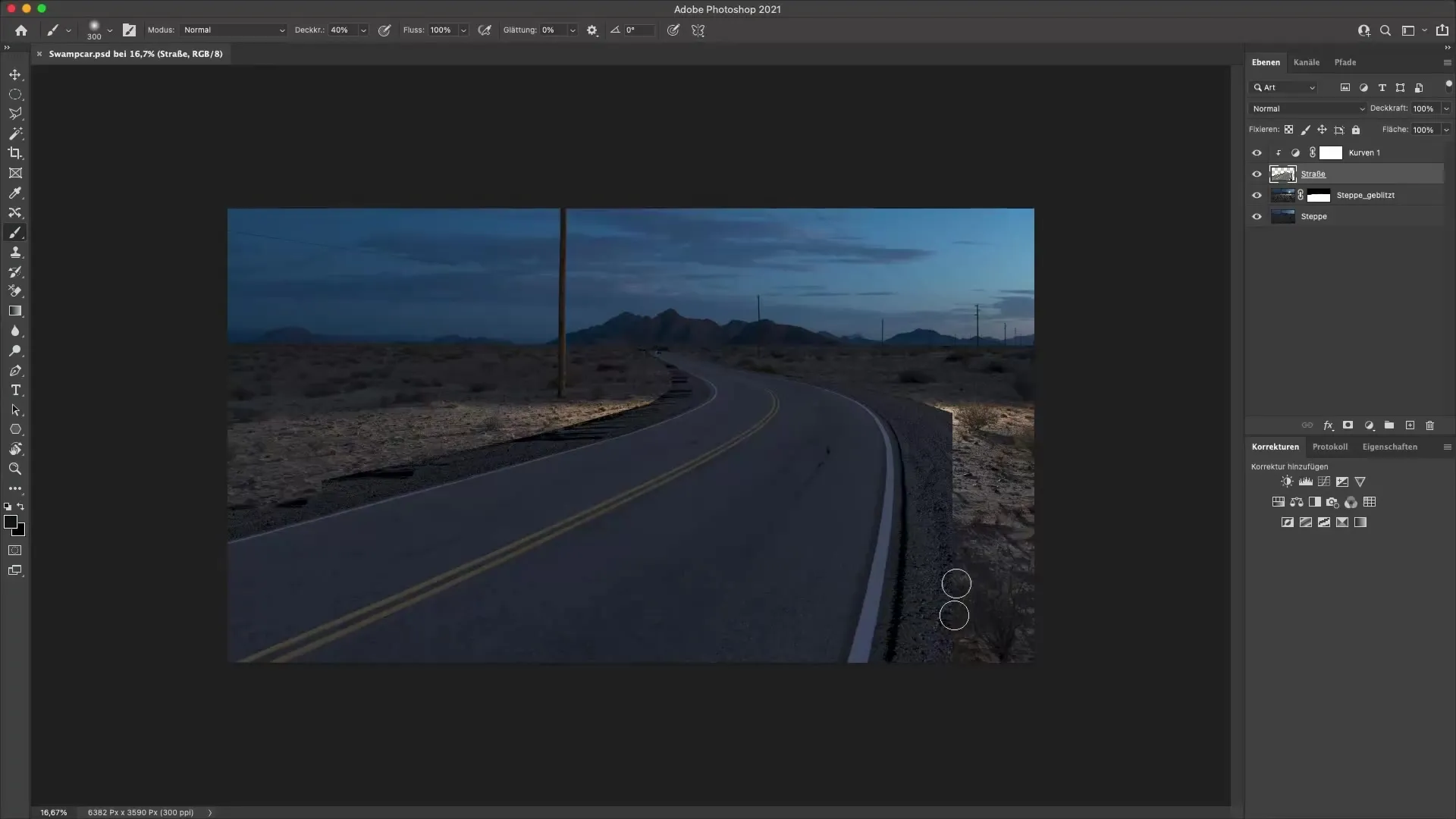Open the layer styles fx menu
Screen dimensions: 1456x819
click(1328, 425)
